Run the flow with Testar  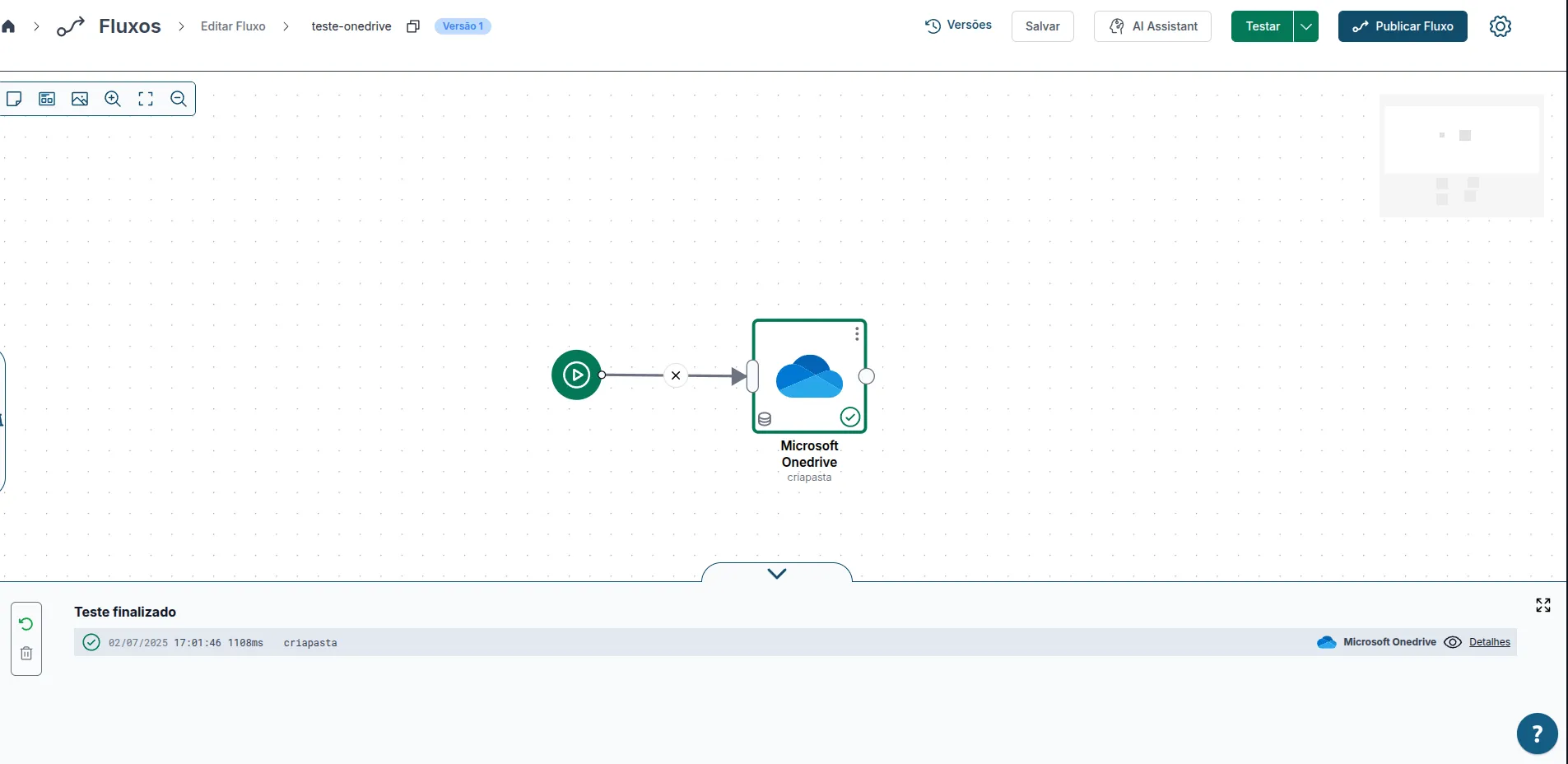click(x=1263, y=26)
